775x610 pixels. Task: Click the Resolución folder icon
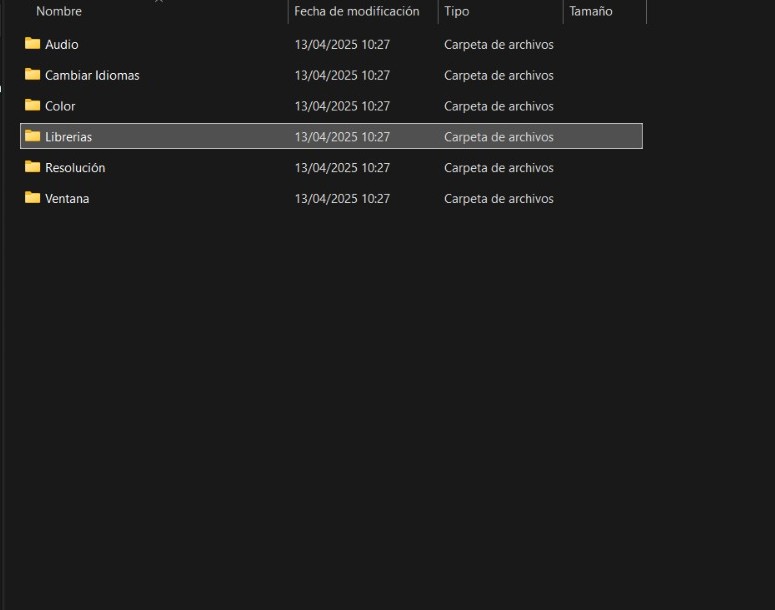[x=32, y=168]
